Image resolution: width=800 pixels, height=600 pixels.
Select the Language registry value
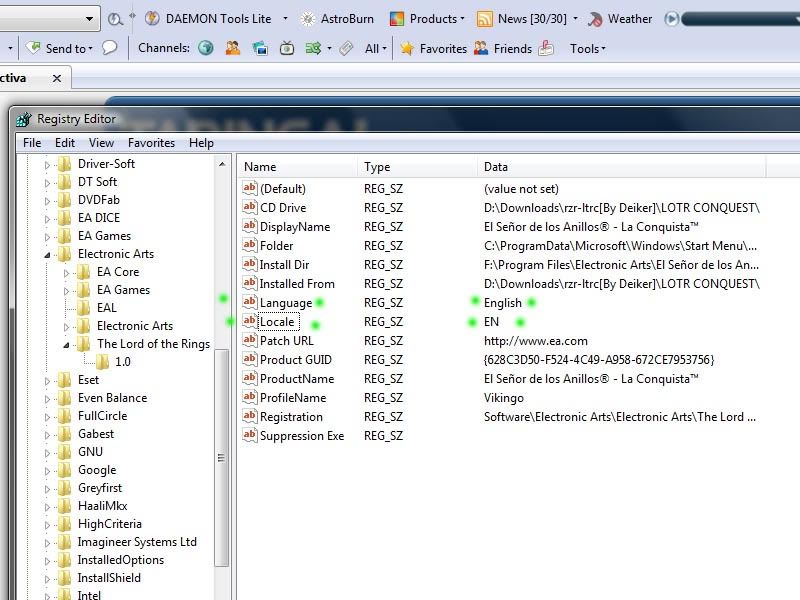pyautogui.click(x=286, y=303)
